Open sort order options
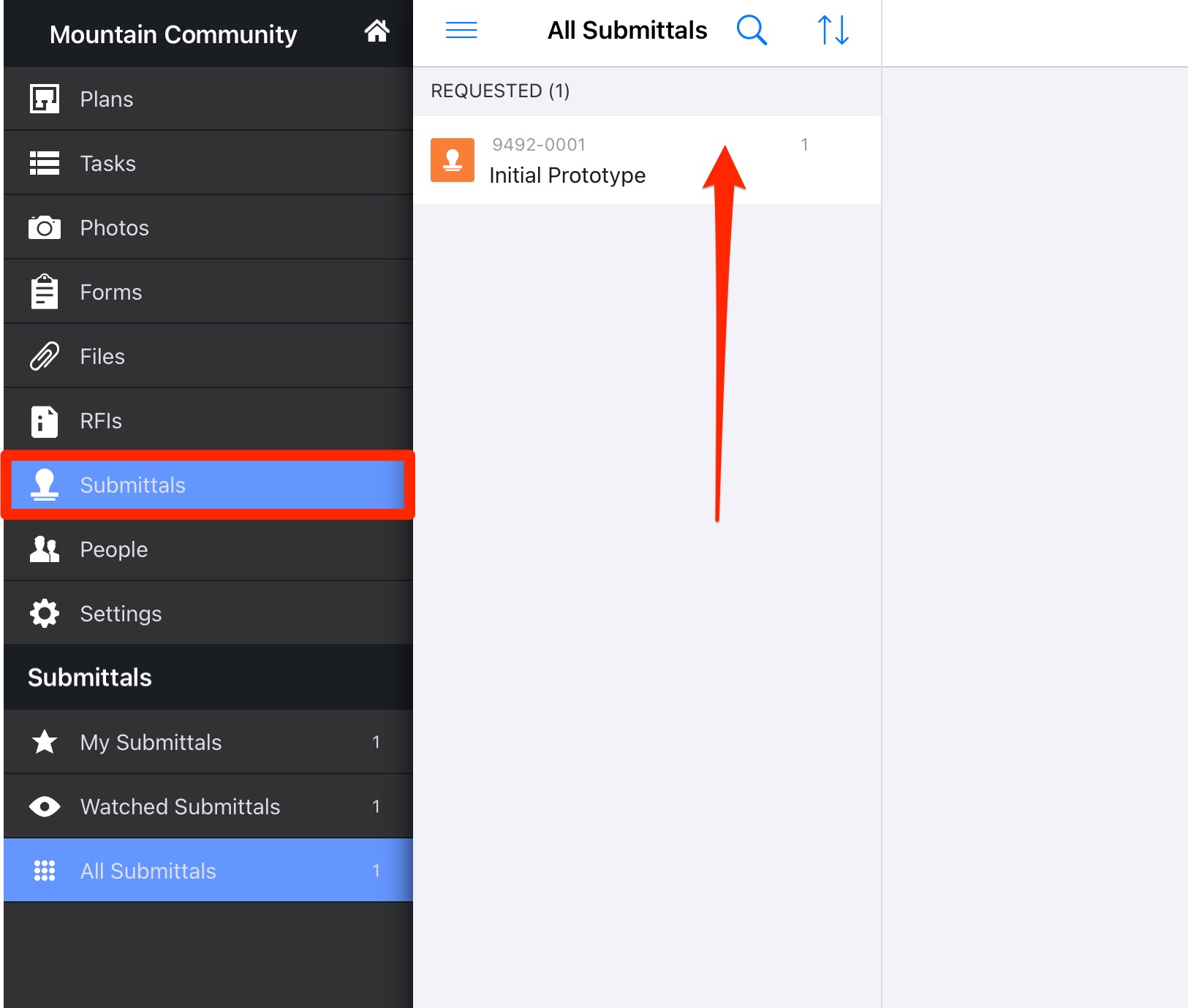Viewport: 1188px width, 1008px height. (x=833, y=30)
